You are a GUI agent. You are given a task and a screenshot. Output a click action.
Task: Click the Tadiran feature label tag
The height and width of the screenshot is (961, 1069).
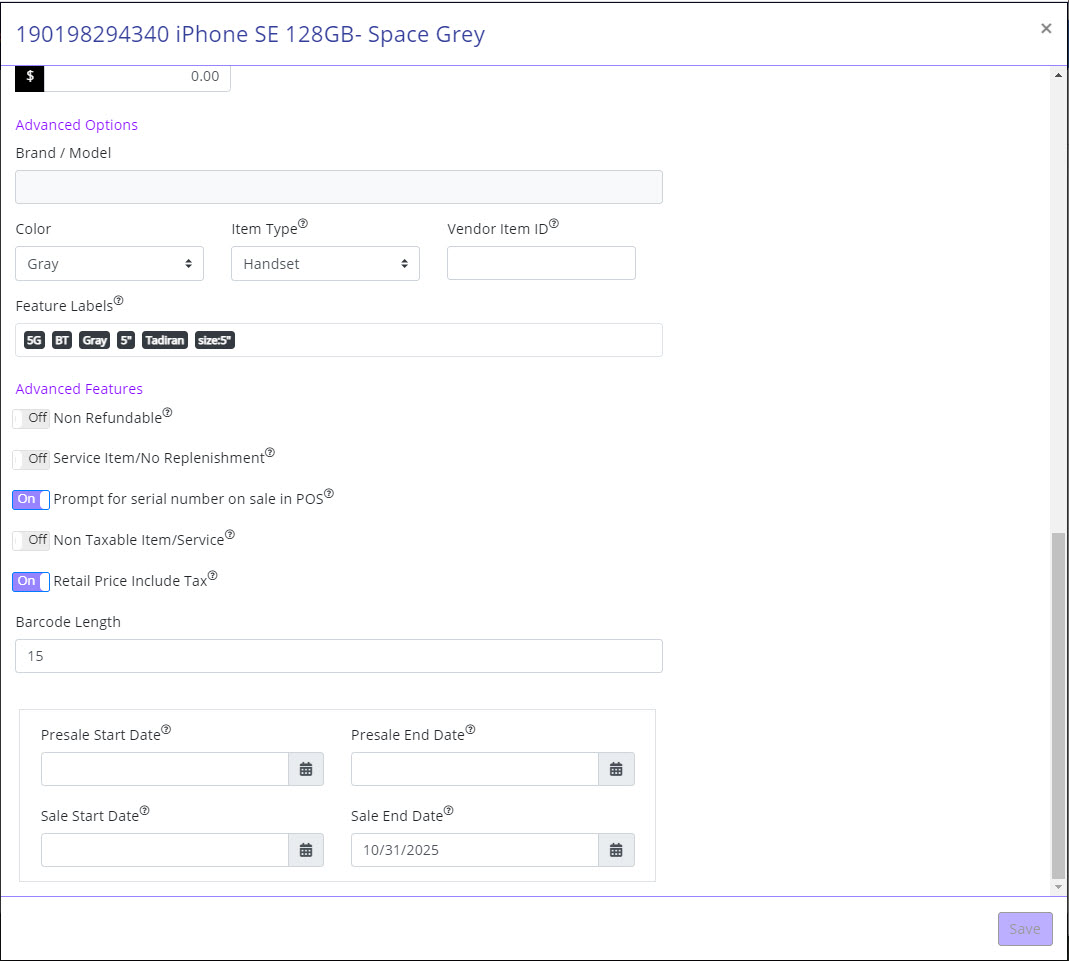pos(164,340)
